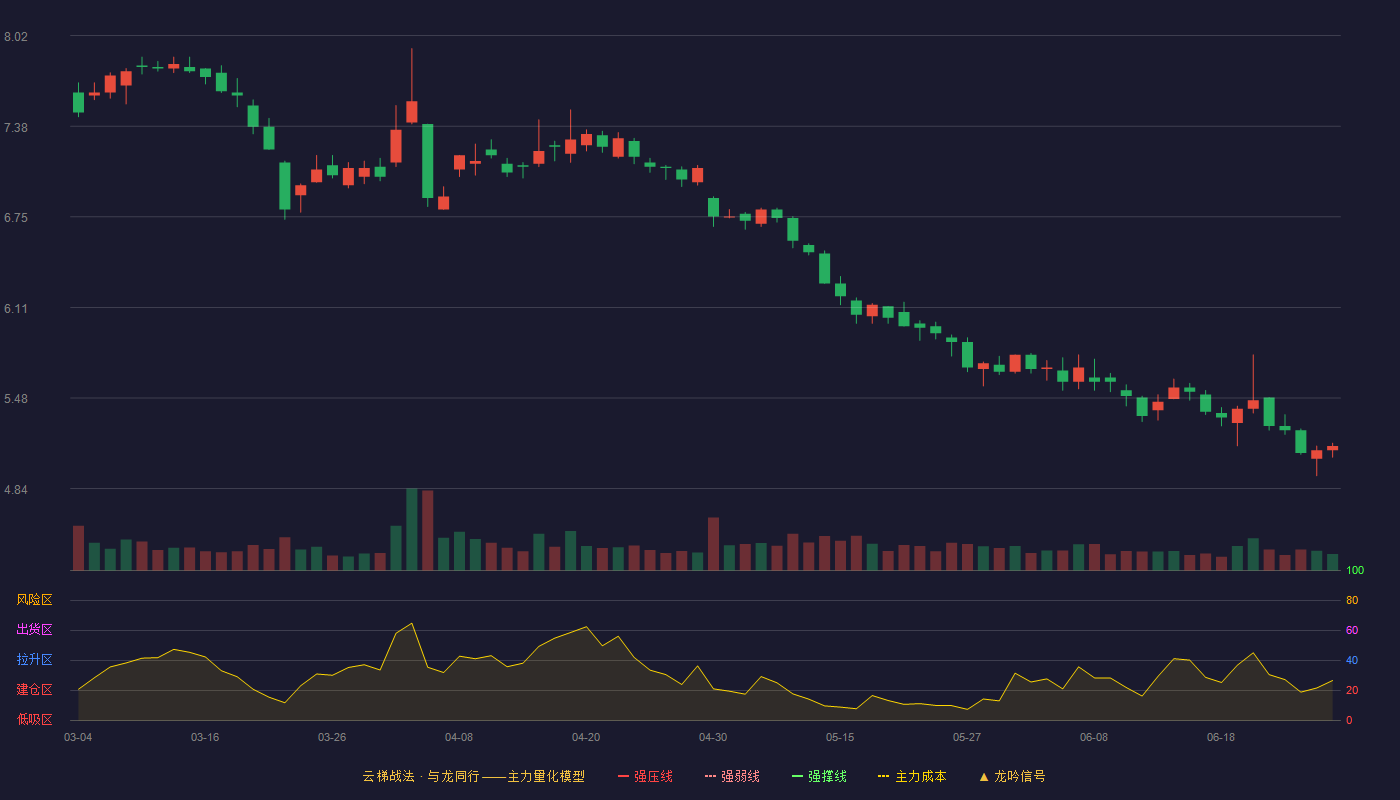Click the 建仓区 zone label

click(34, 690)
